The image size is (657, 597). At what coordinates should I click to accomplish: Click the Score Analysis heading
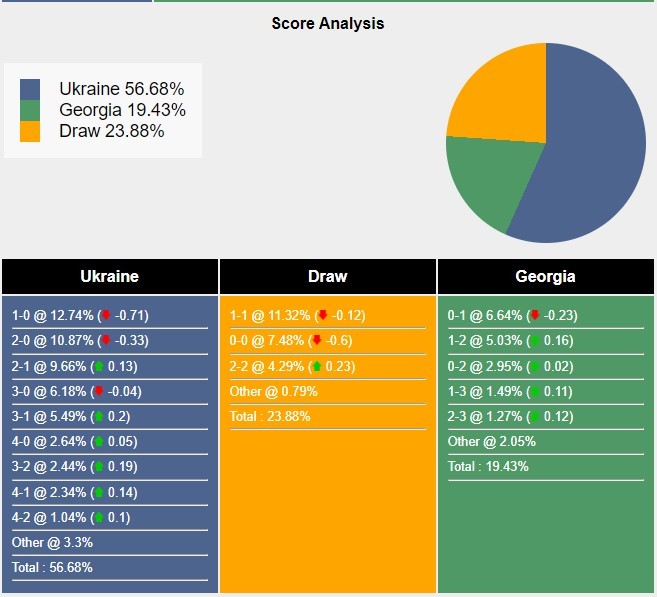pos(328,23)
